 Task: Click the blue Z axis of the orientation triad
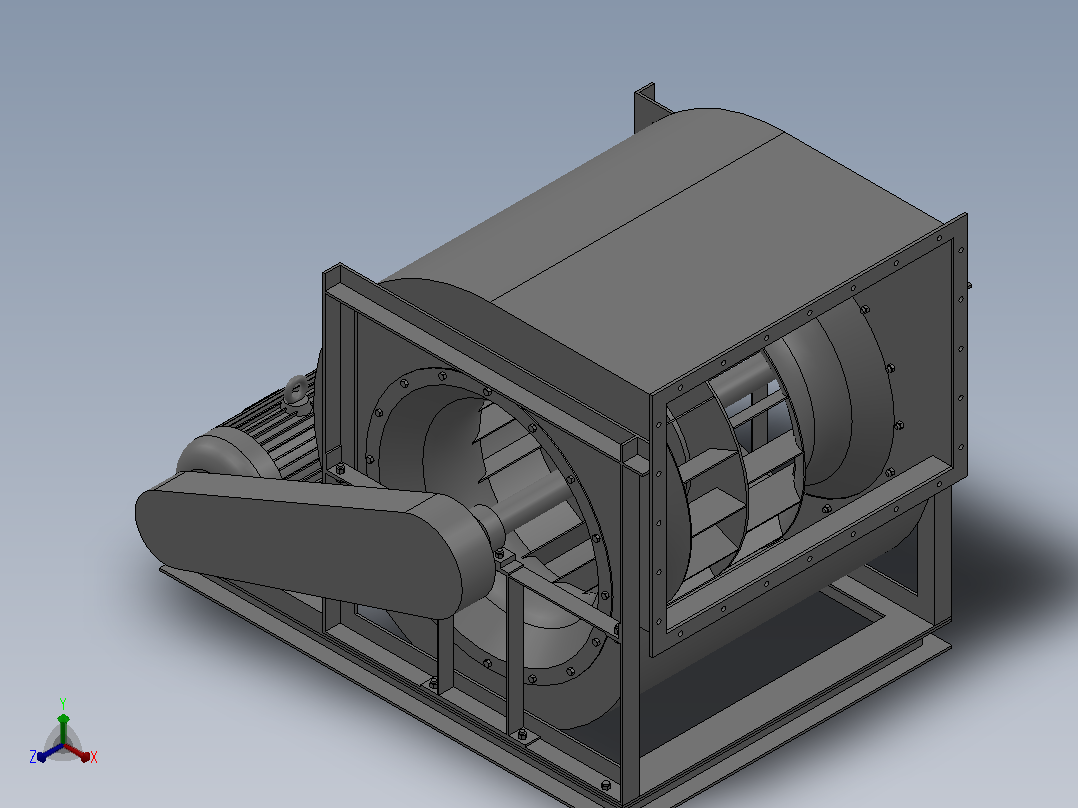coord(50,752)
